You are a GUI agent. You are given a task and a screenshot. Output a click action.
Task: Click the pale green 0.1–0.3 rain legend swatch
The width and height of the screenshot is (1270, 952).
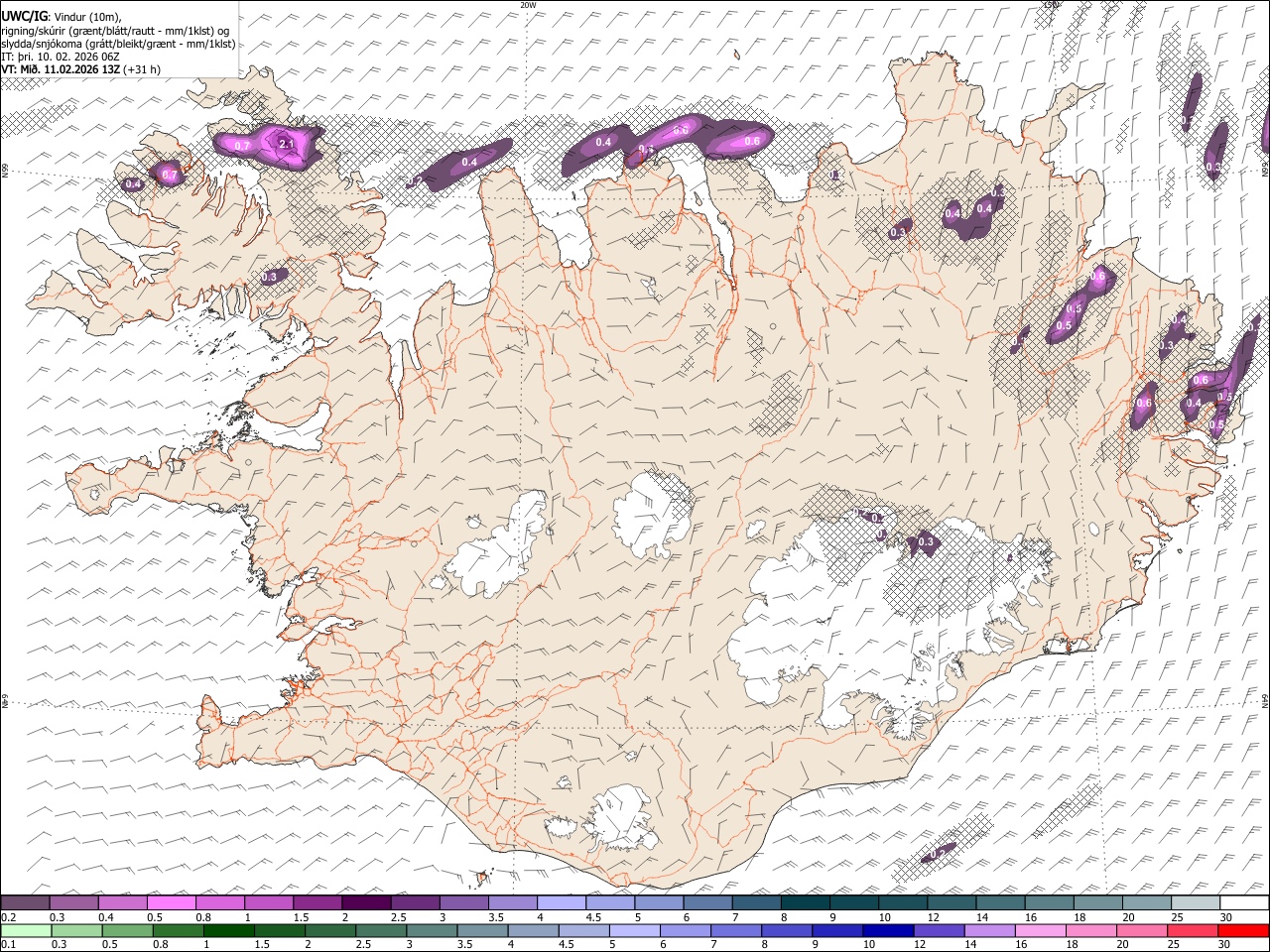pyautogui.click(x=26, y=930)
